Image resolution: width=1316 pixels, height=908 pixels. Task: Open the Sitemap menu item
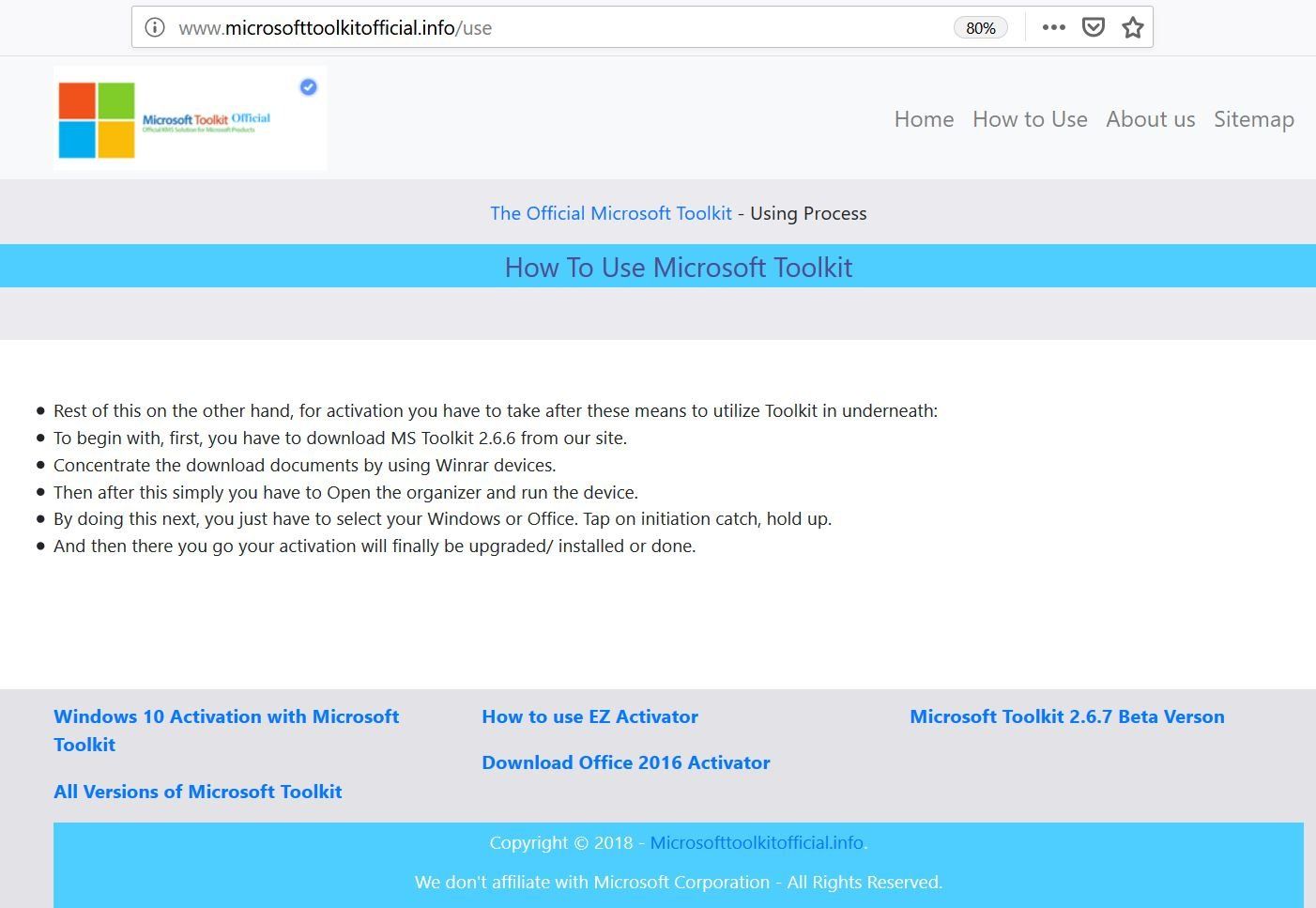(x=1253, y=119)
